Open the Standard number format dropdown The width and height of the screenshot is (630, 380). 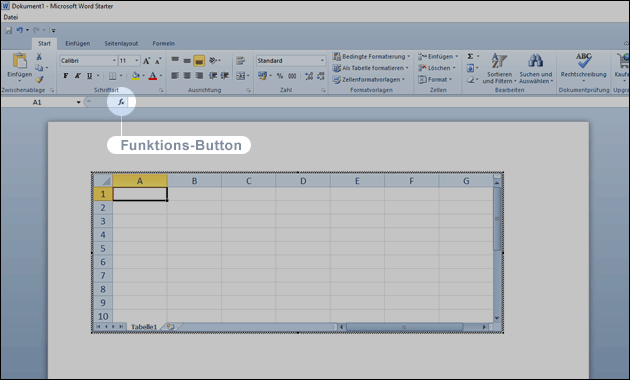pyautogui.click(x=322, y=61)
